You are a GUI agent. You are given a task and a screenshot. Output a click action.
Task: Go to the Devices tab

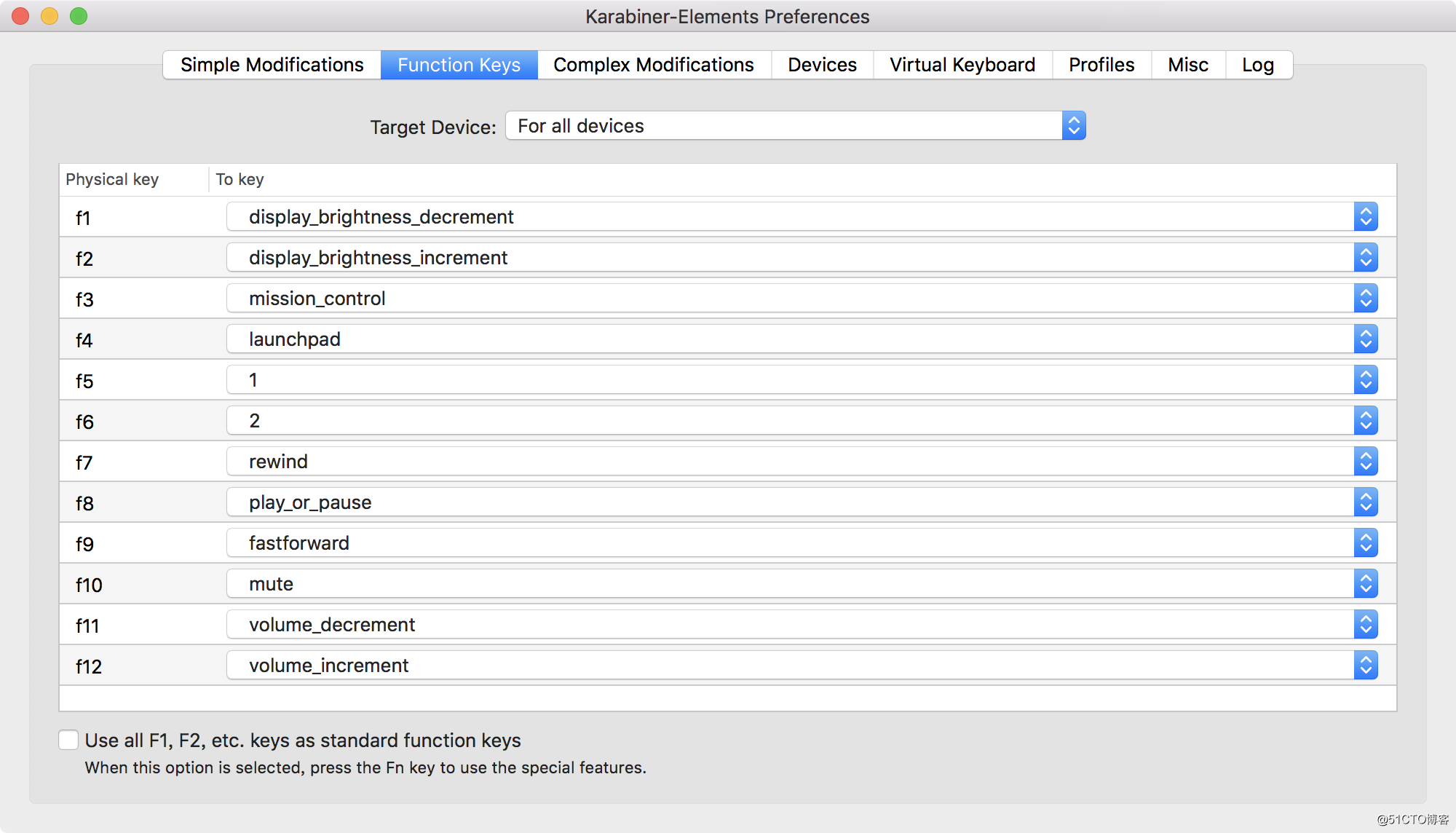(x=822, y=65)
